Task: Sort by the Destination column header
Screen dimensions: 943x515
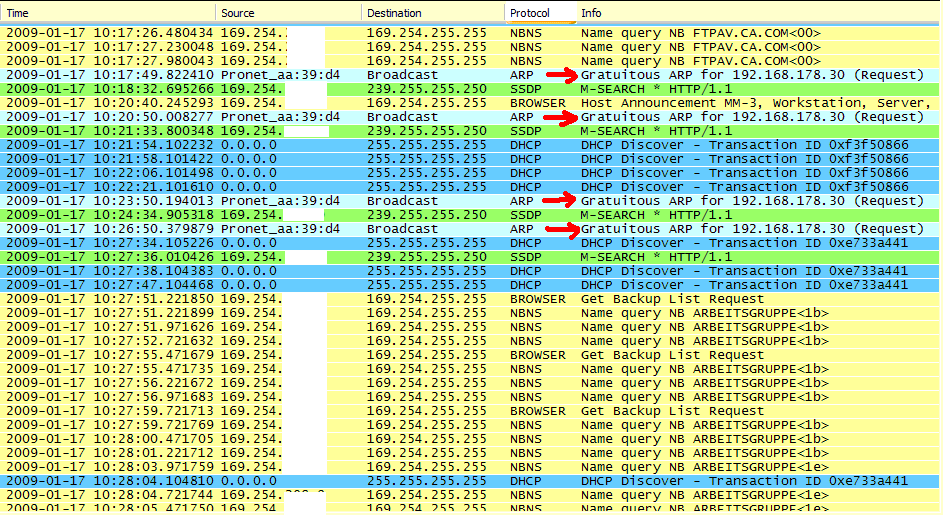Action: (433, 13)
